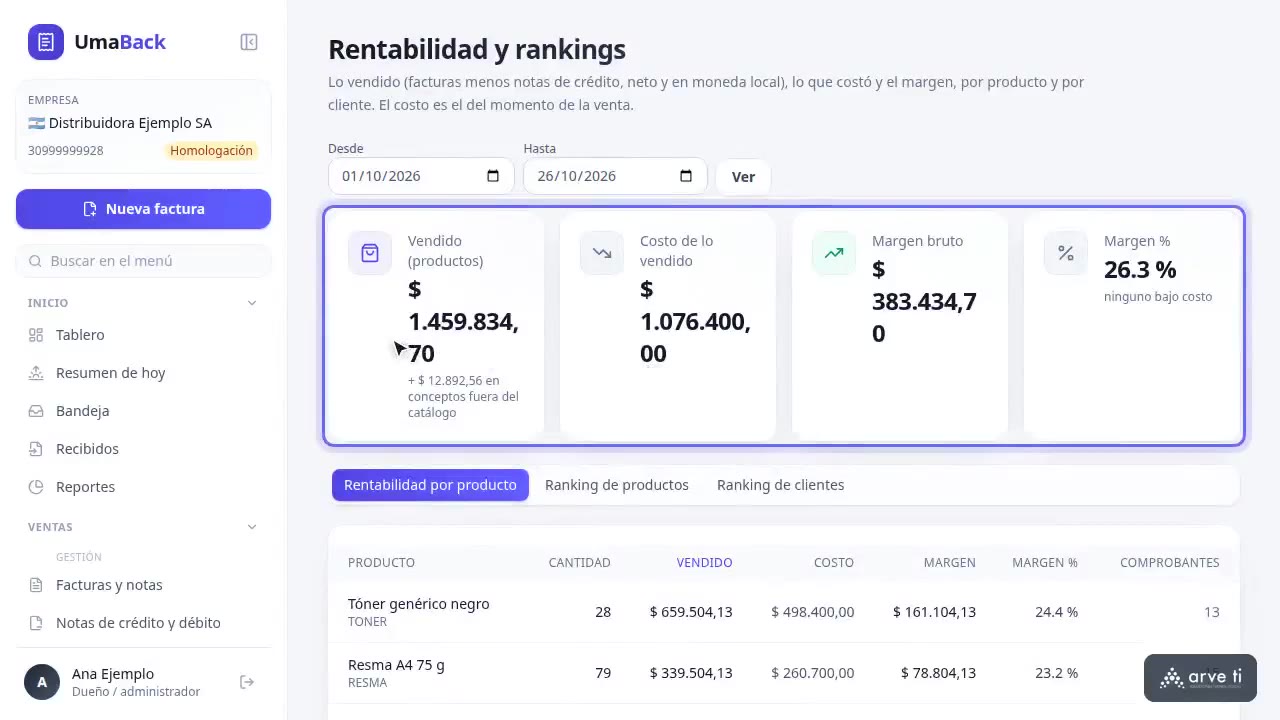Click the user avatar with letter A
The height and width of the screenshot is (720, 1280).
(x=42, y=682)
